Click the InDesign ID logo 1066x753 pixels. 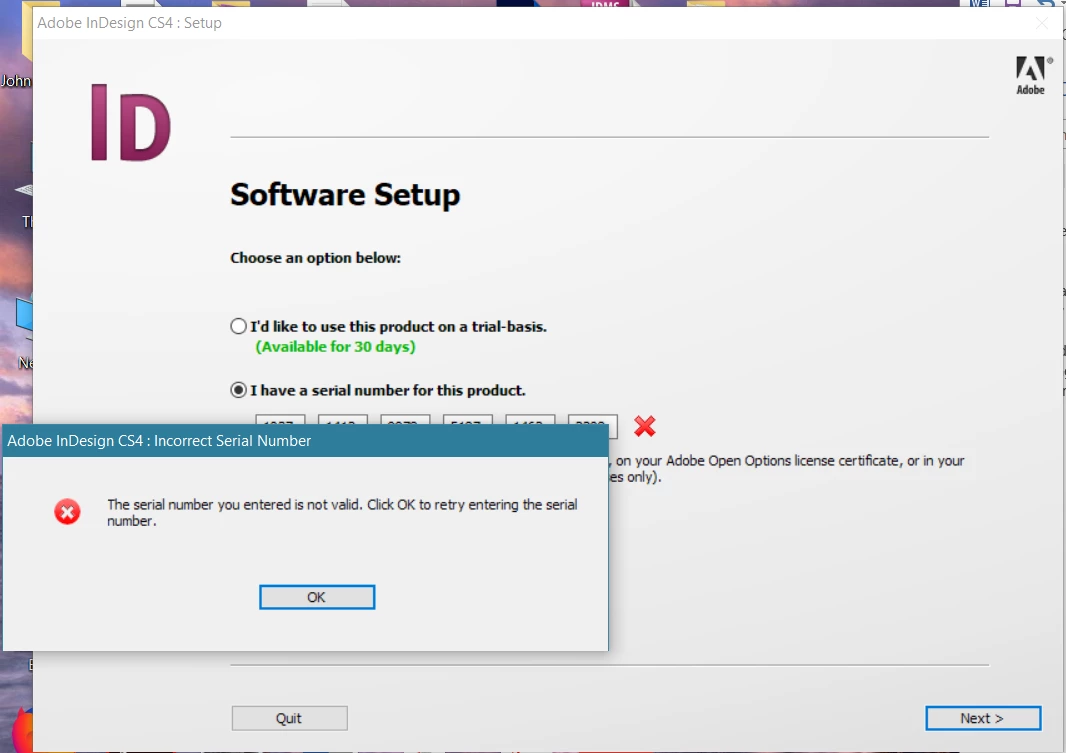pos(131,124)
